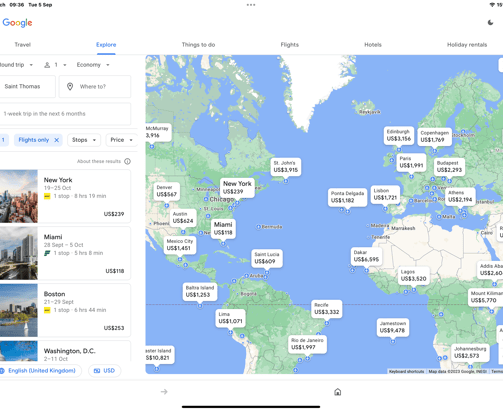Select Miami US$118 map label

coord(223,229)
